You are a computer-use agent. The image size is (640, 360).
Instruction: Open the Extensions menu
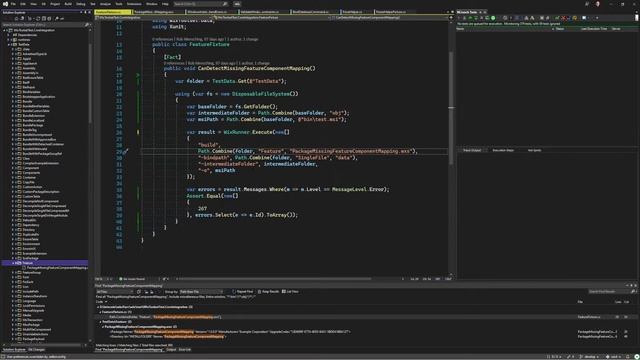pos(134,4)
